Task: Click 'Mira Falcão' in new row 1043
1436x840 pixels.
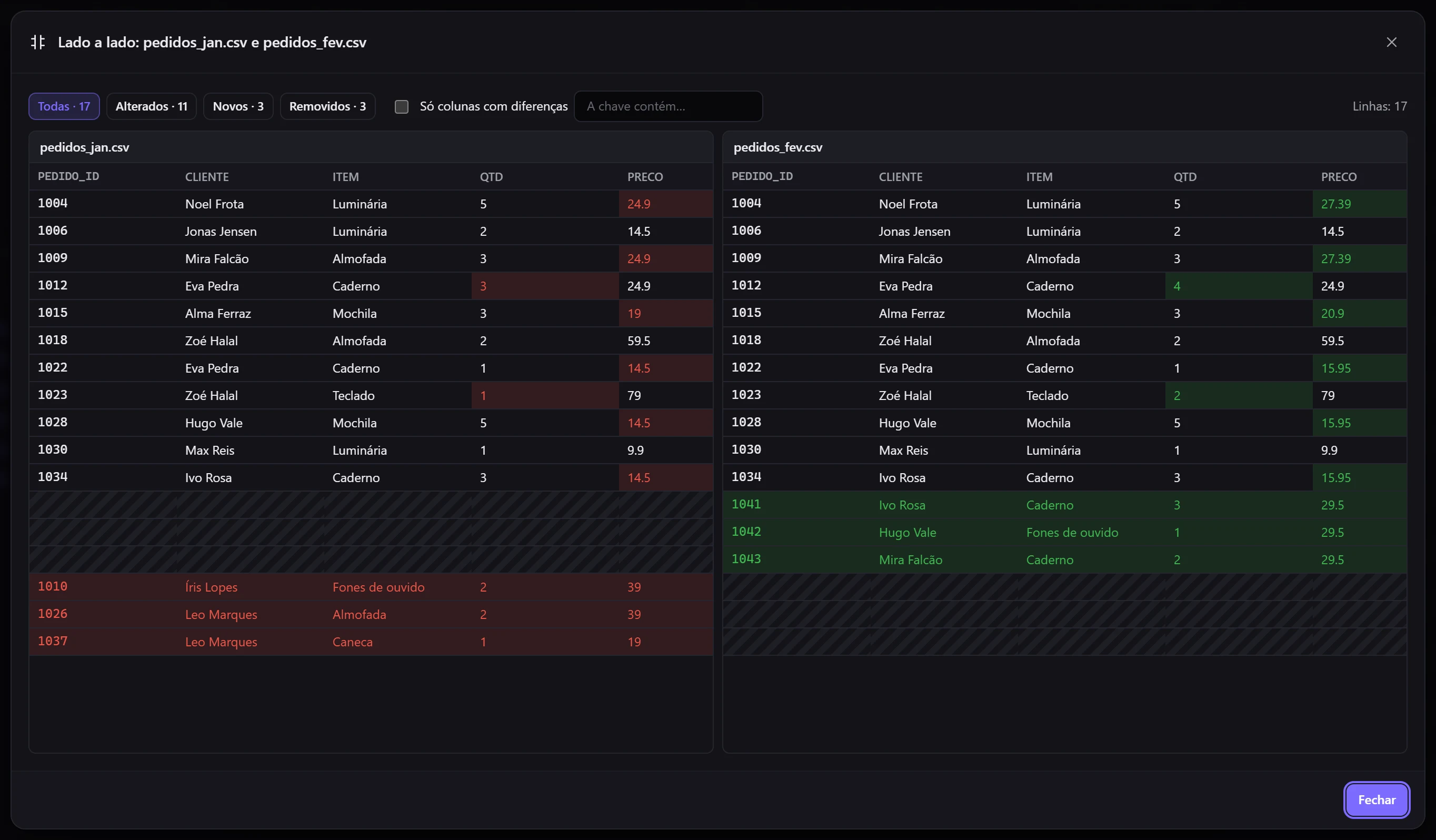Action: pos(910,559)
